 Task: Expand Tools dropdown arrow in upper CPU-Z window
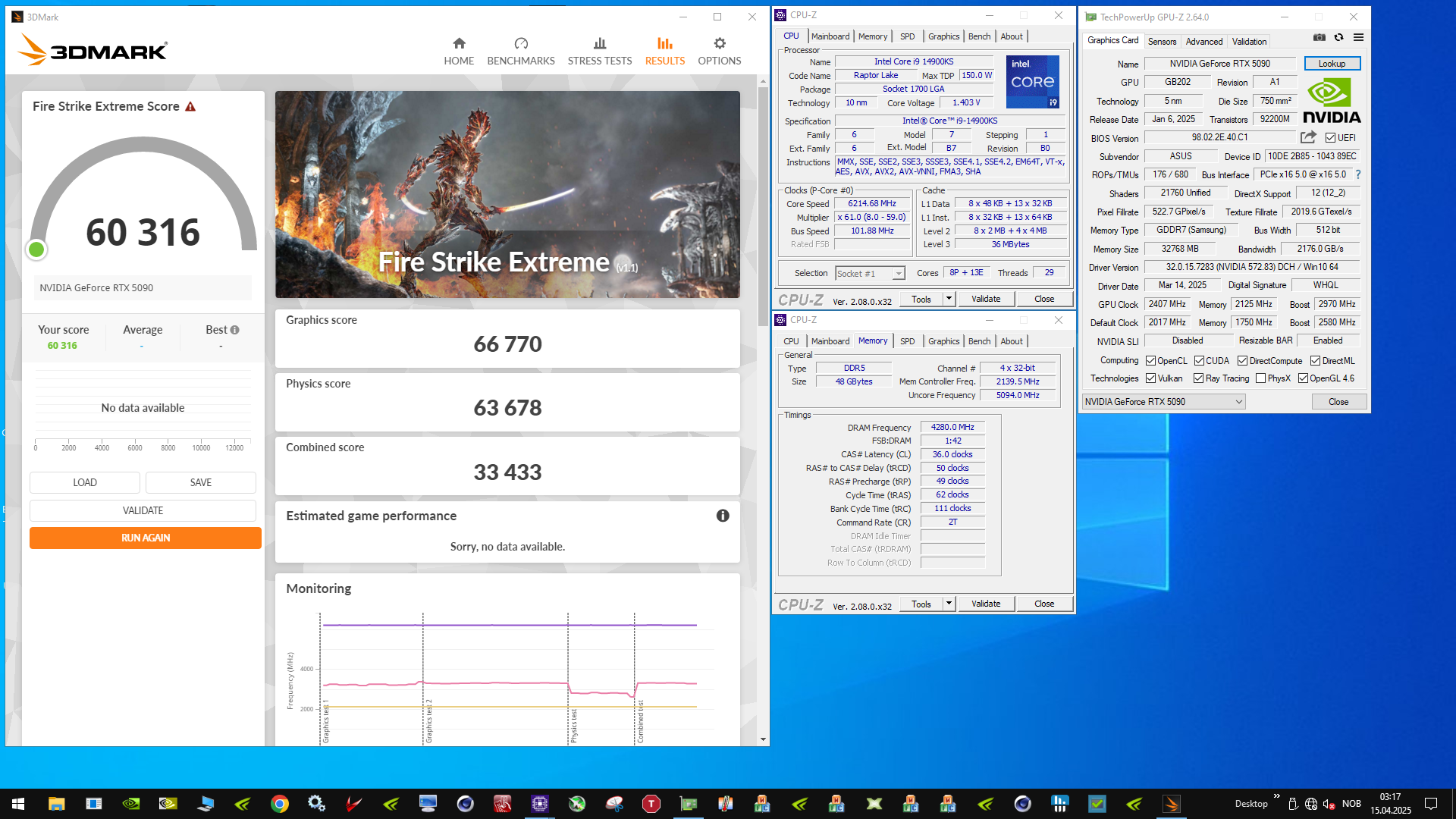pos(949,299)
